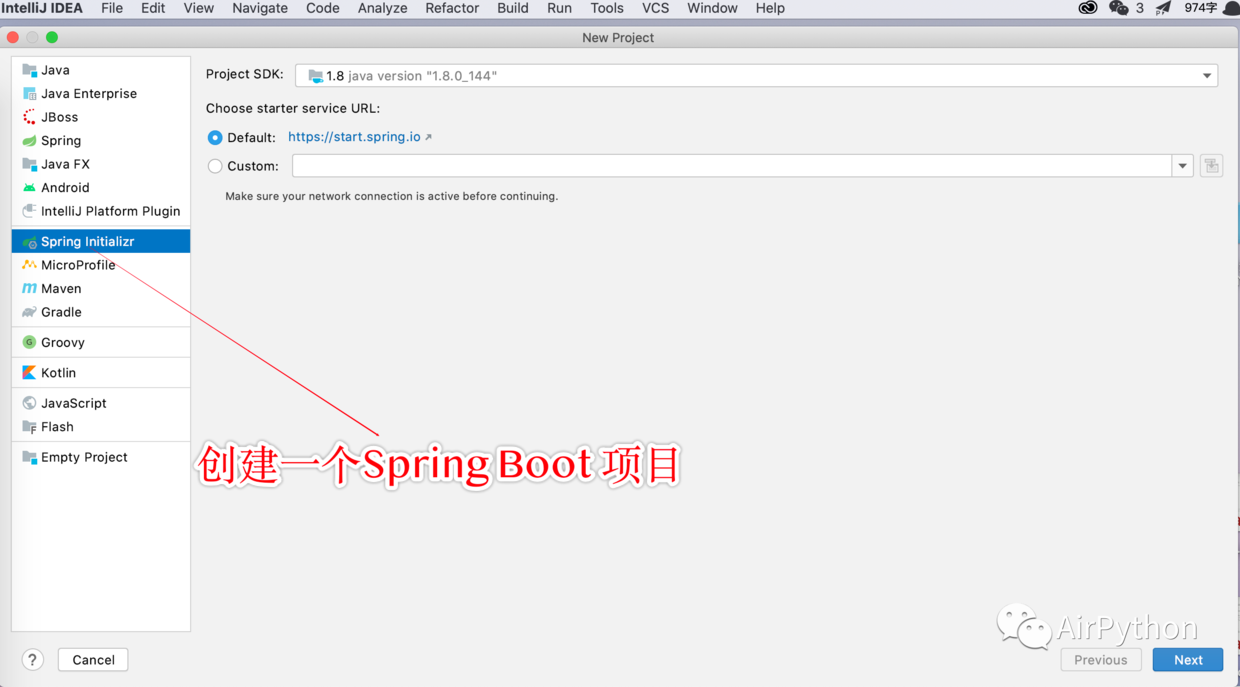Click the Creative Cloud menu bar icon
Image resolution: width=1240 pixels, height=687 pixels.
click(1088, 8)
